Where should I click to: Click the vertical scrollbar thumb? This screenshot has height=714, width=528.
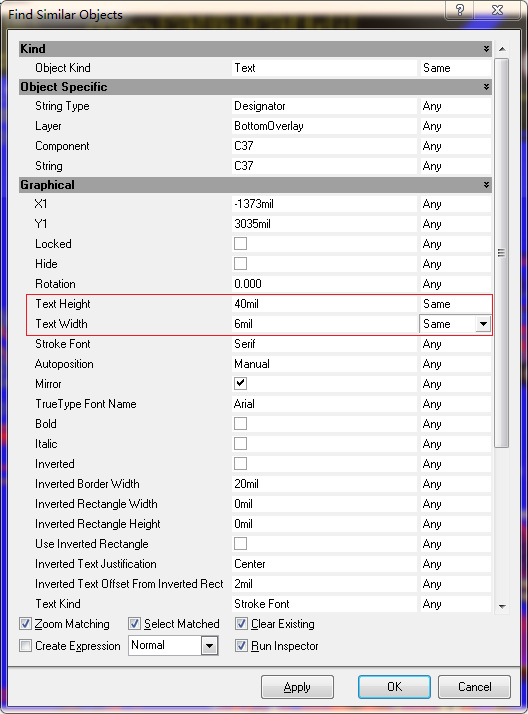pyautogui.click(x=502, y=253)
